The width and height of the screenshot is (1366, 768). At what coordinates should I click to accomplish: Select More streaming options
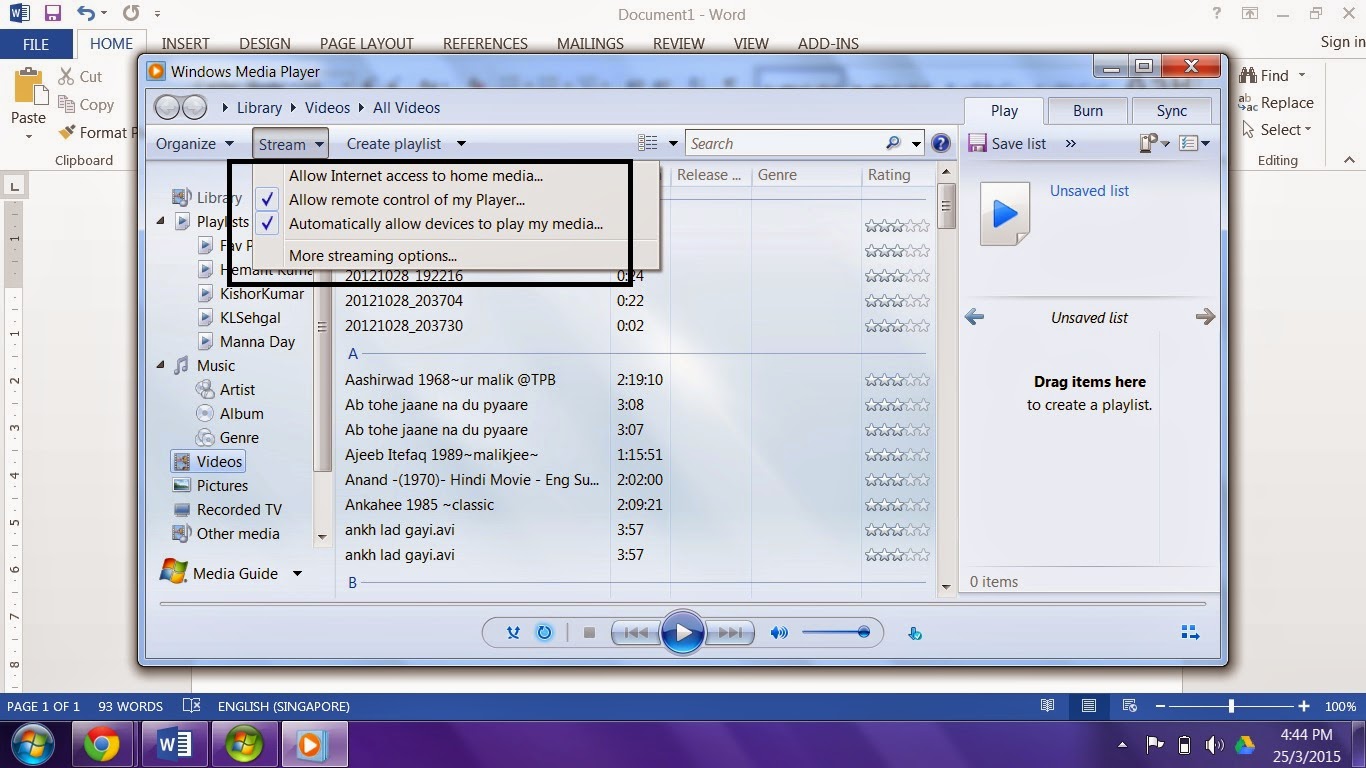point(372,255)
